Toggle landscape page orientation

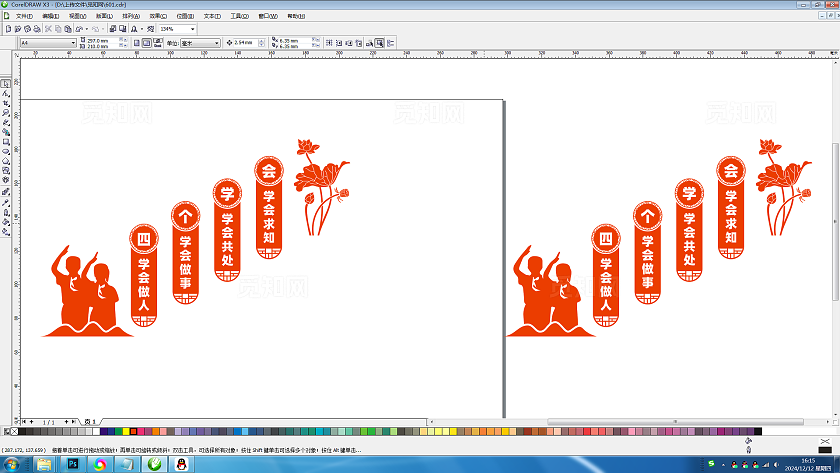point(146,43)
